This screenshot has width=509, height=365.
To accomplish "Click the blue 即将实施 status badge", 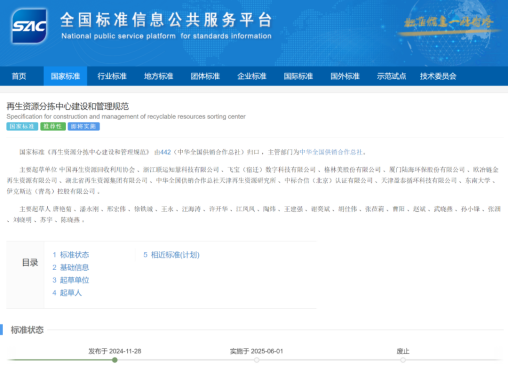I will (x=84, y=126).
